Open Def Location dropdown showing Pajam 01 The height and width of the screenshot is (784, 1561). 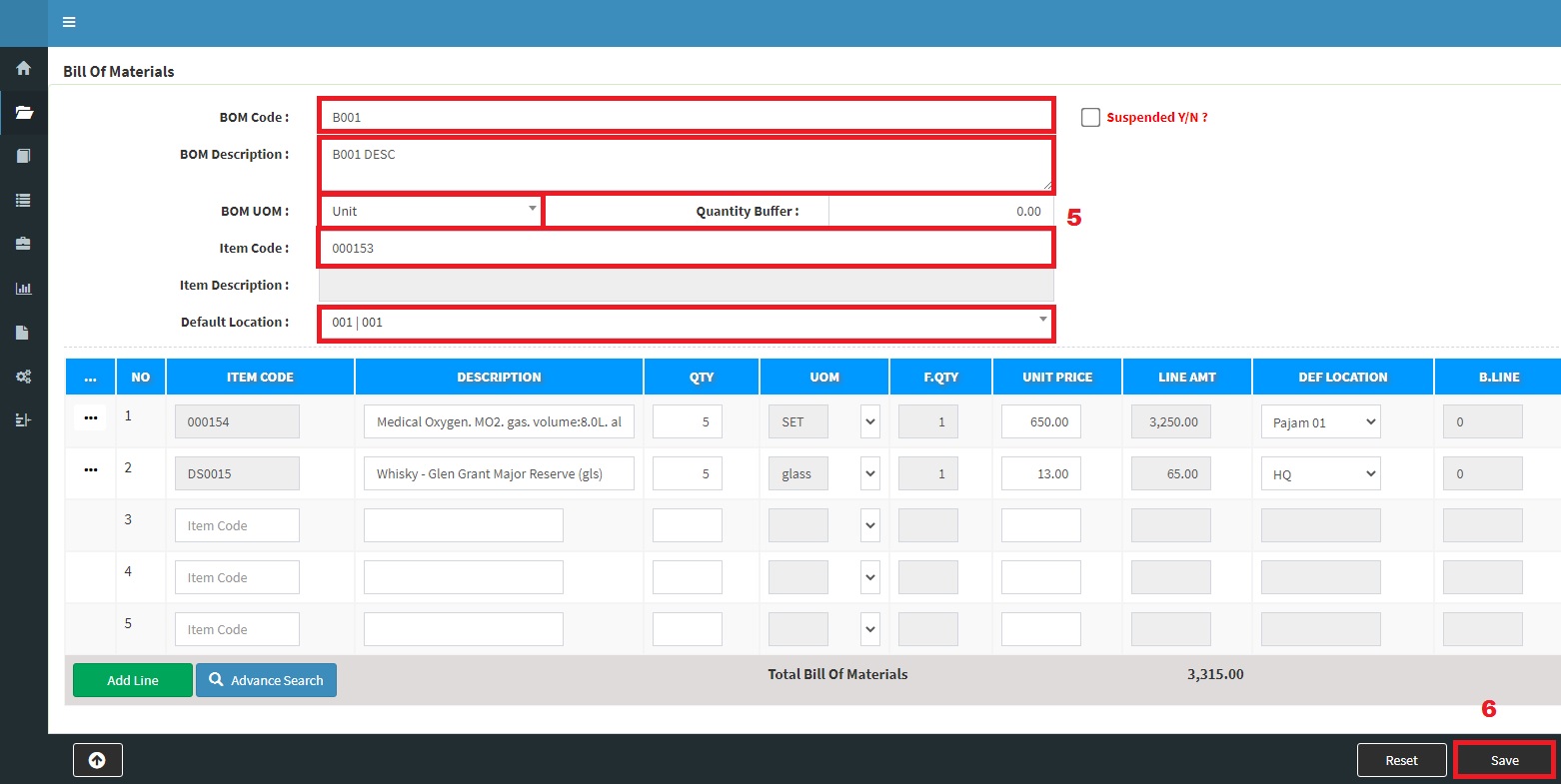click(1320, 422)
